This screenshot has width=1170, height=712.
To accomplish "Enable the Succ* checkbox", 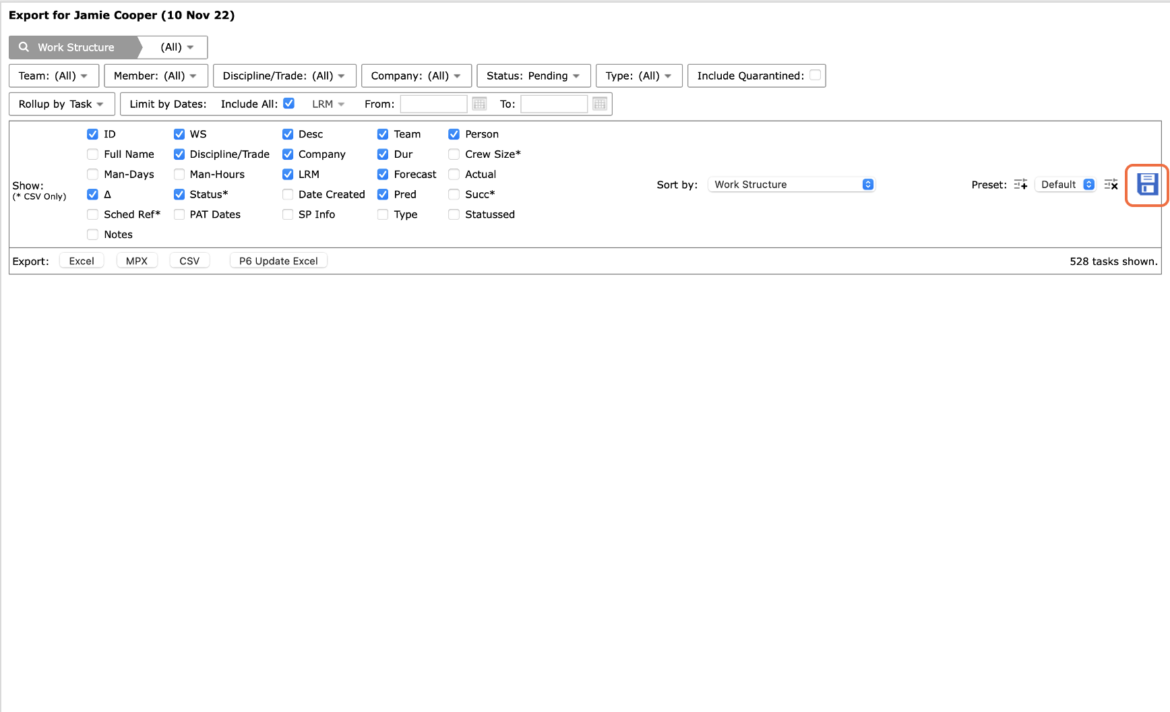I will coord(454,194).
